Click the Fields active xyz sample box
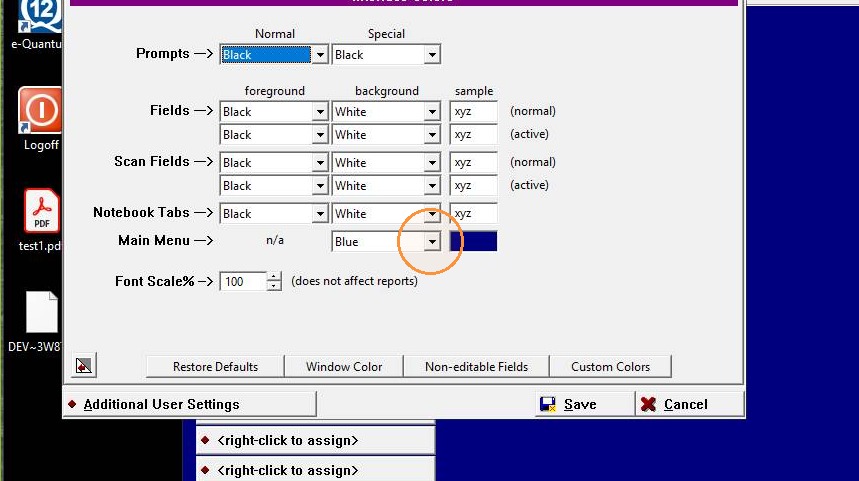The width and height of the screenshot is (859, 481). pos(473,135)
